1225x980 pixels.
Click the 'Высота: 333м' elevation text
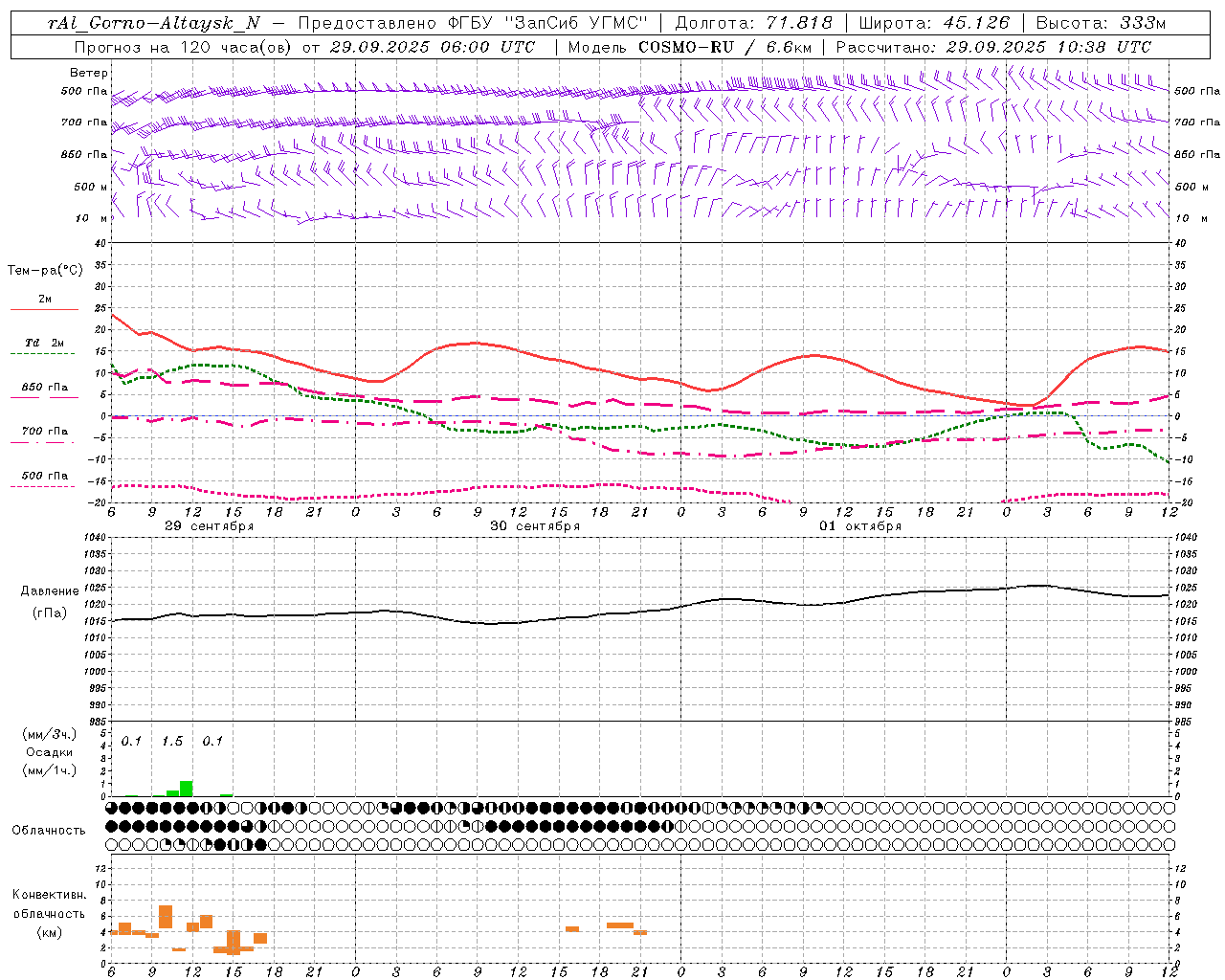pos(1102,23)
